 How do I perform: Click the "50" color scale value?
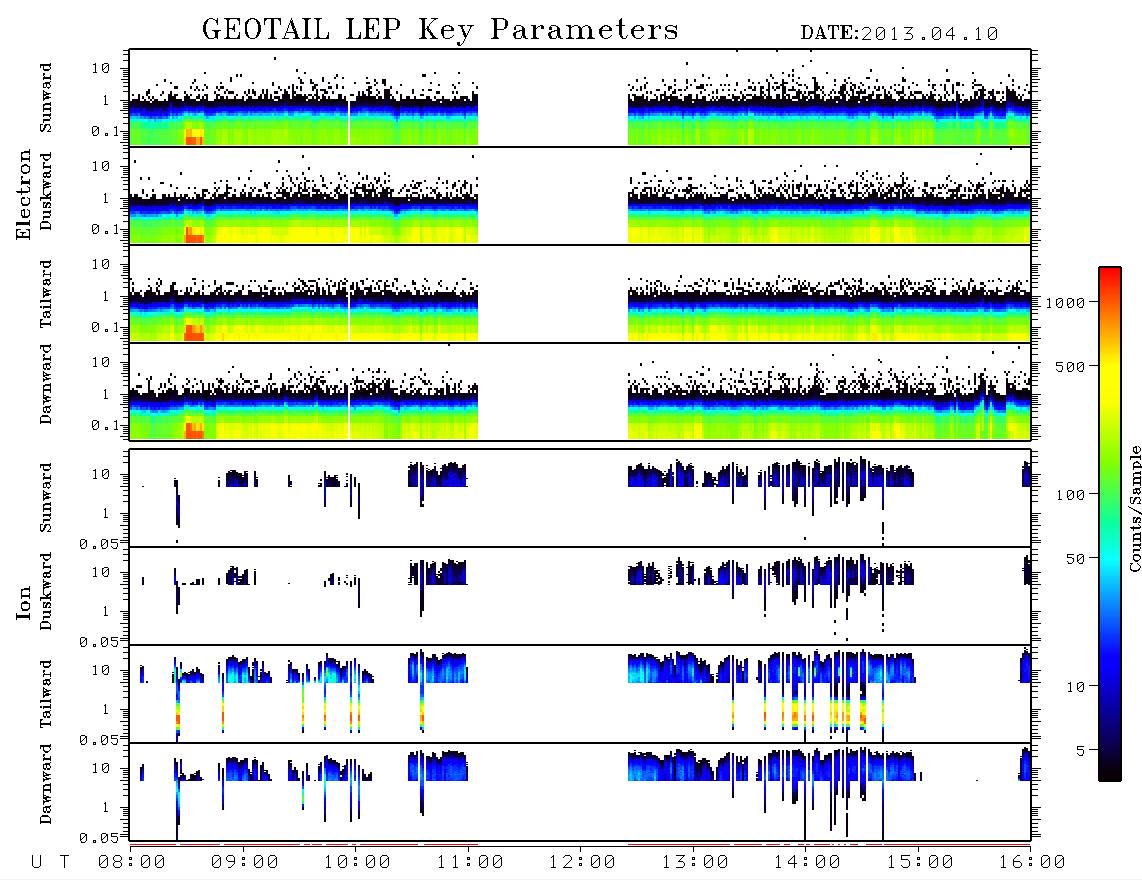(1076, 559)
